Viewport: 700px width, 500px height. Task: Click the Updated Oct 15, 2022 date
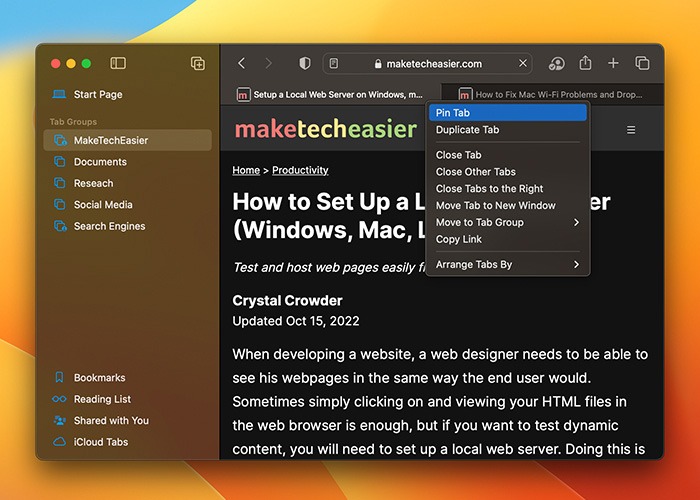296,321
